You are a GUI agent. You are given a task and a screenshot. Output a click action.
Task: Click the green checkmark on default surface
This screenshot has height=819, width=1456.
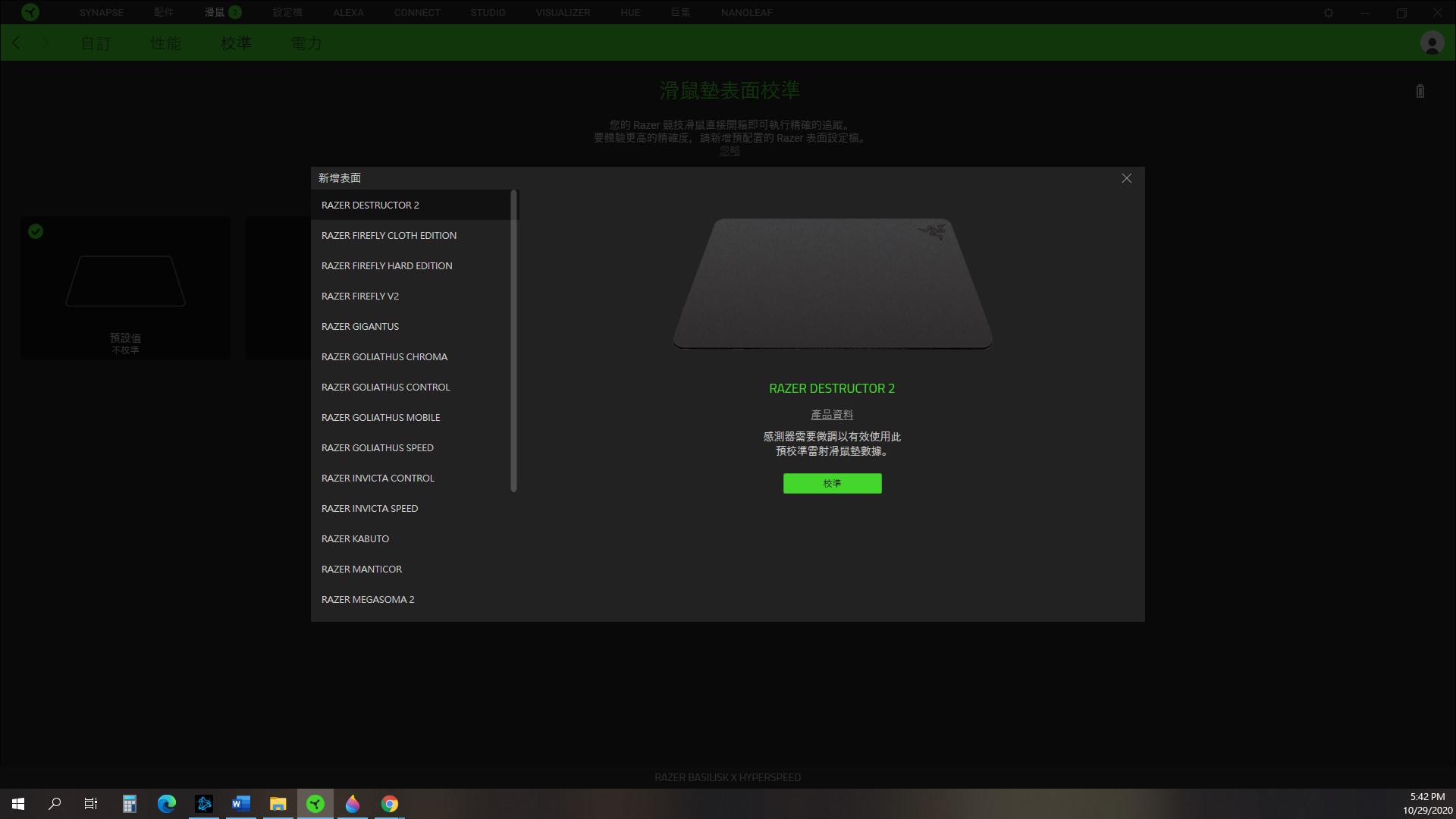click(x=36, y=231)
